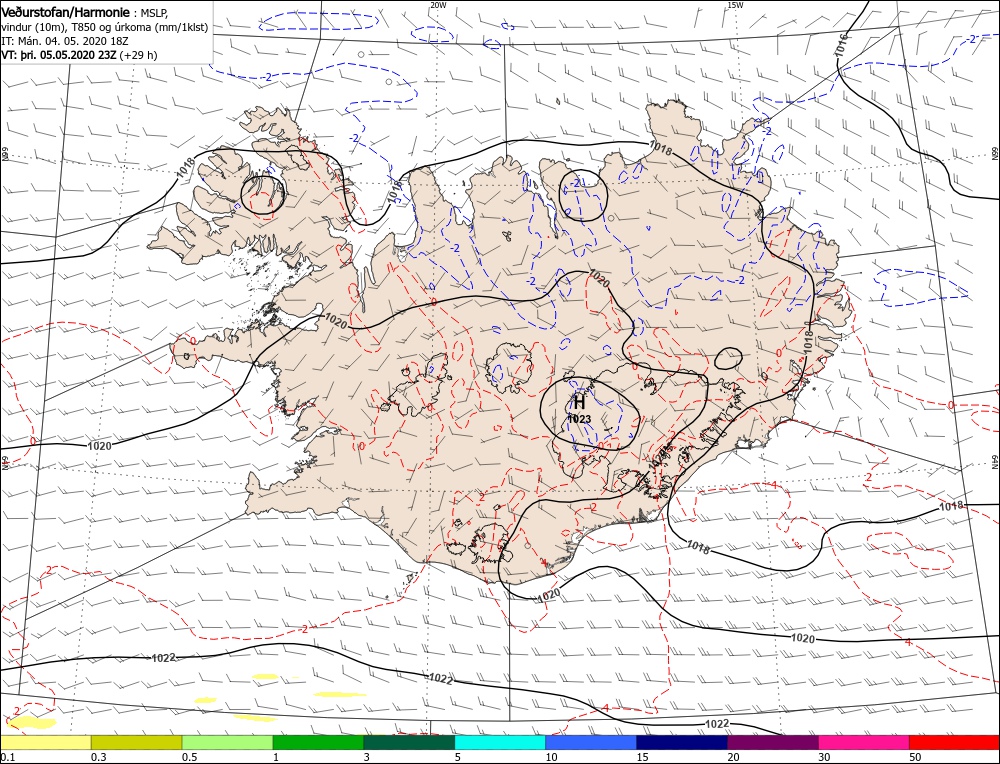Viewport: 1000px width, 764px height.
Task: Choose the purple legend swatch
Action: (x=772, y=742)
